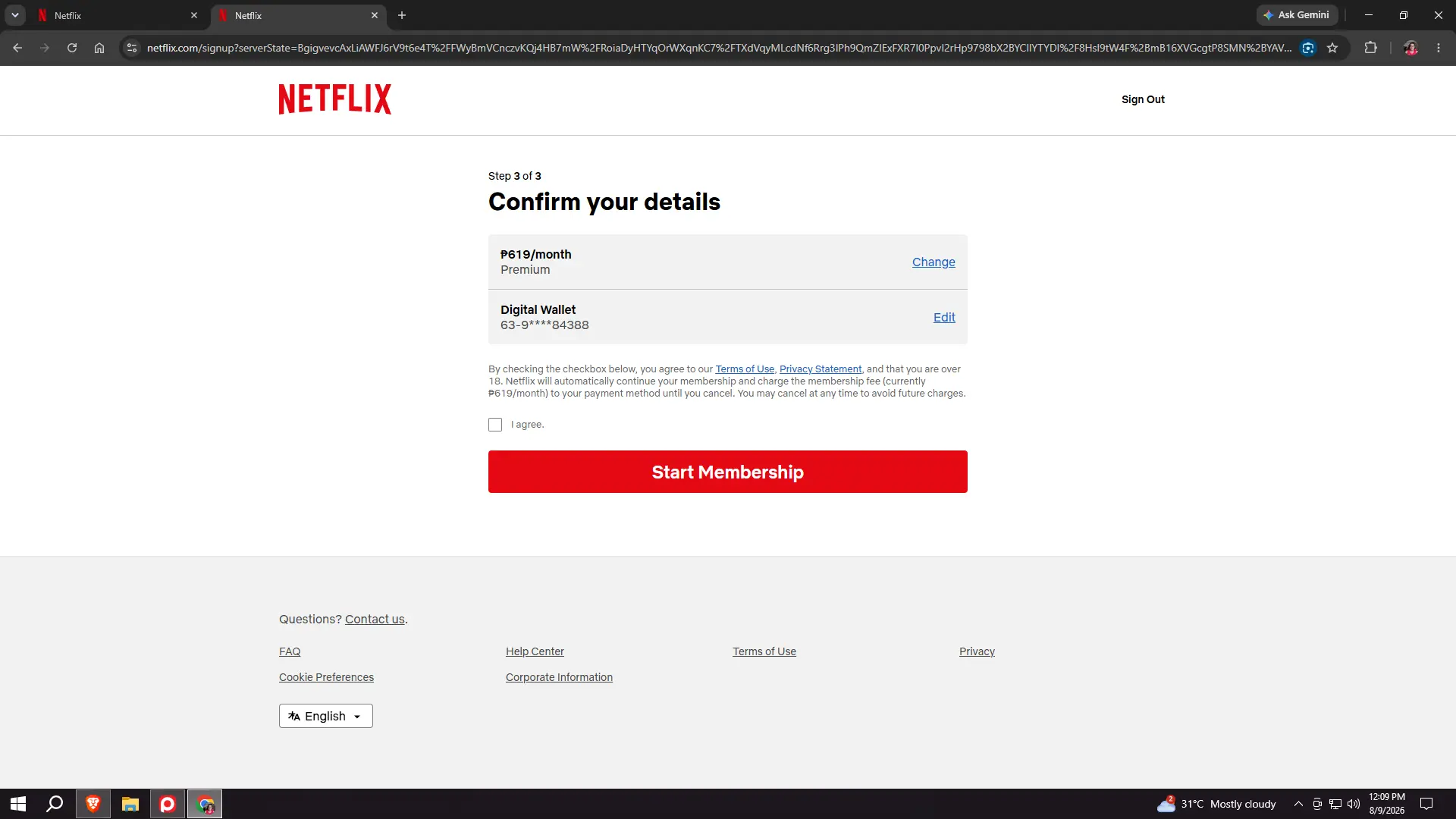Click Change for the Premium plan
The image size is (1456, 819).
[x=934, y=262]
